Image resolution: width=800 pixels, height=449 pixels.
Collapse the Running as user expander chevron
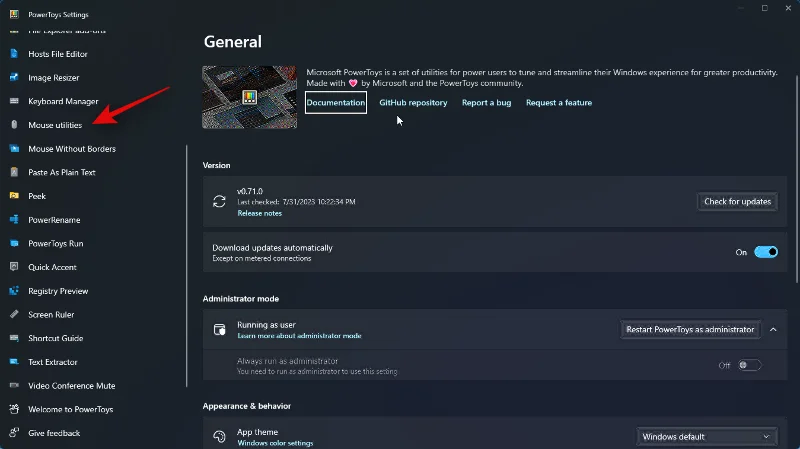[x=773, y=330]
